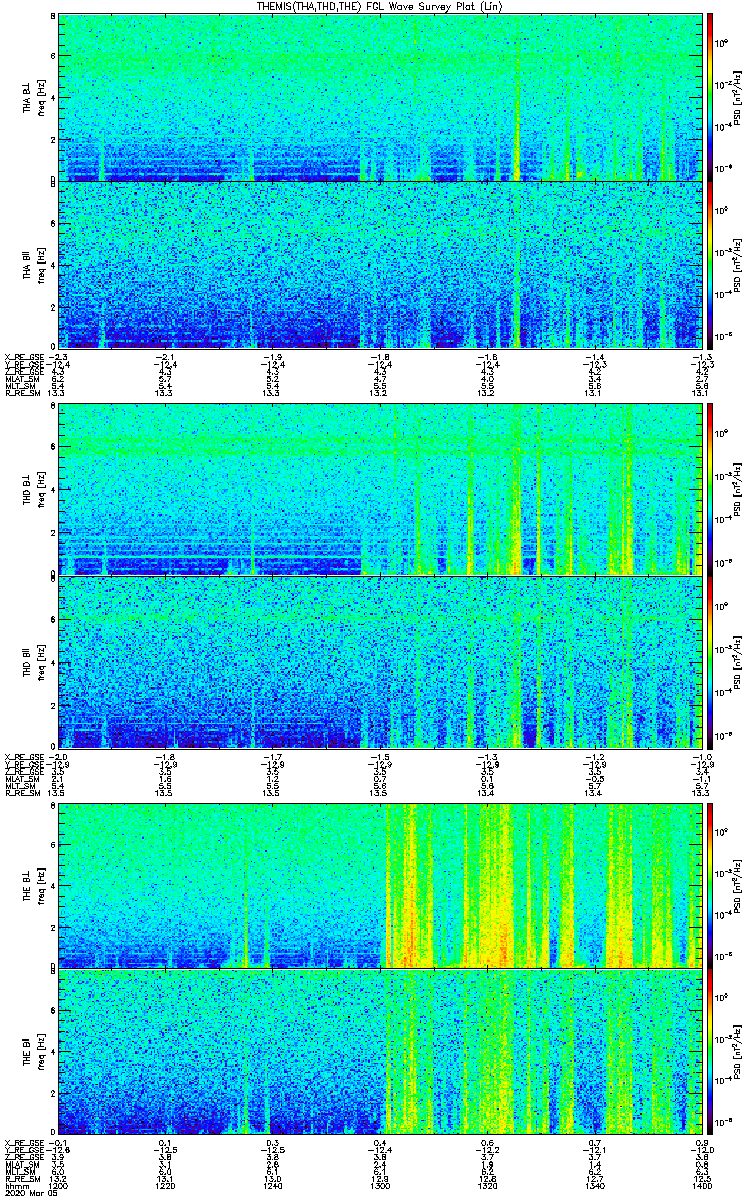Click the PSD color bar beside THA B⊥

[711, 97]
